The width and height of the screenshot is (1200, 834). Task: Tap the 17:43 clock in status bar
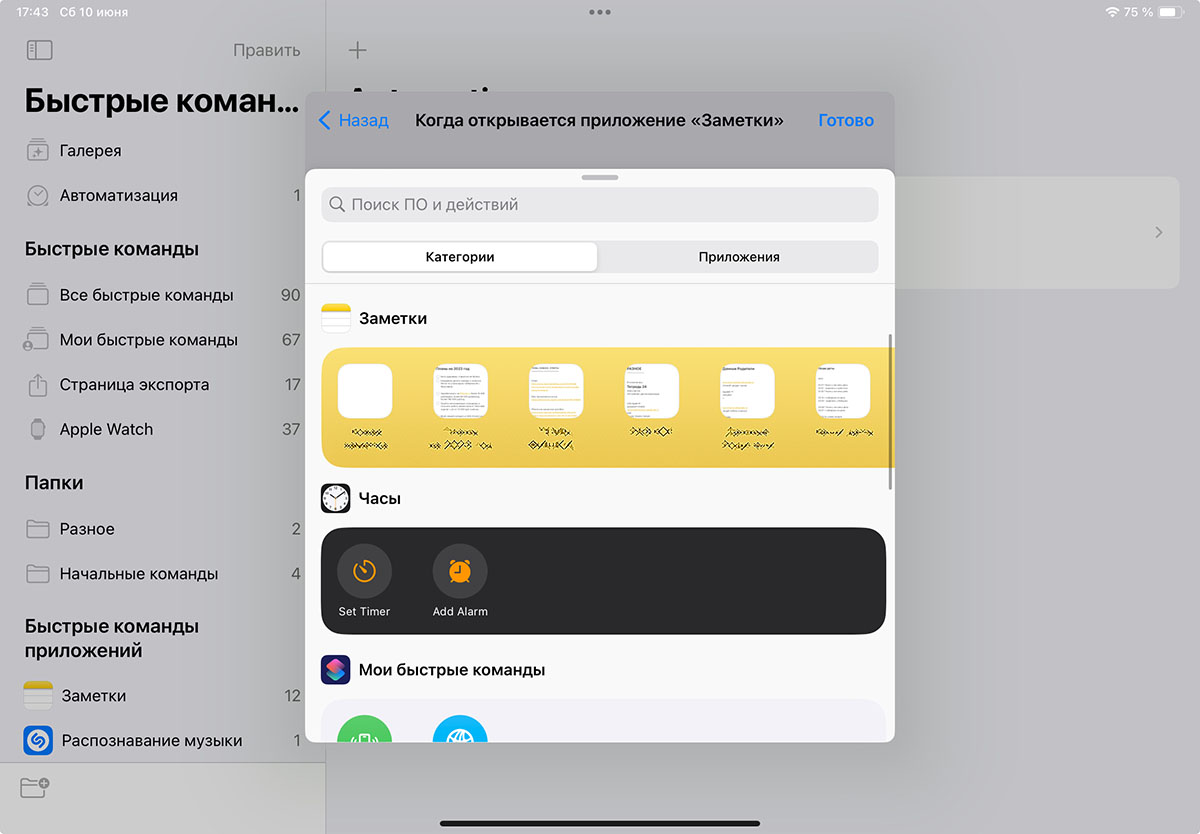tap(32, 12)
